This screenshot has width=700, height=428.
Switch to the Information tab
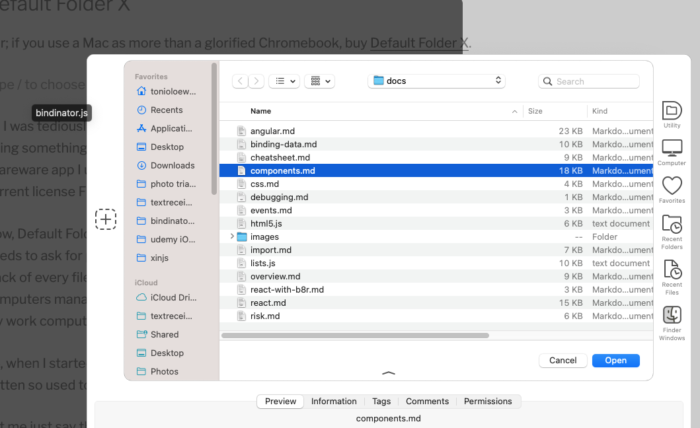tap(334, 401)
